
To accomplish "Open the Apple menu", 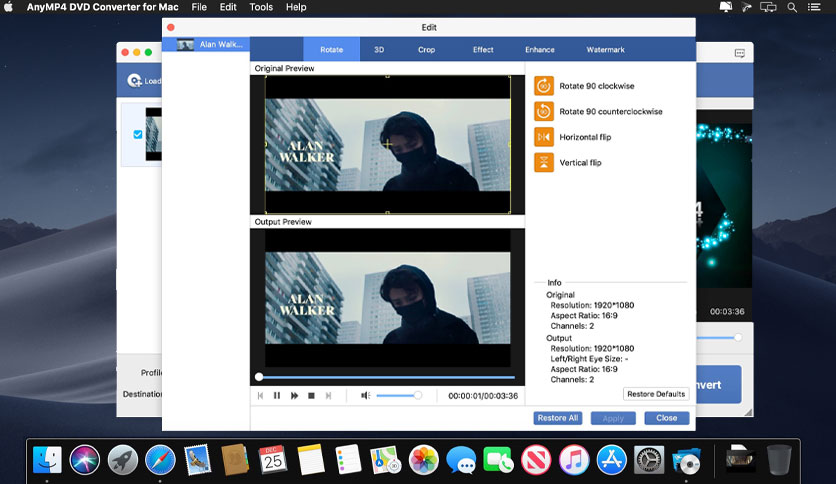I will pos(9,7).
